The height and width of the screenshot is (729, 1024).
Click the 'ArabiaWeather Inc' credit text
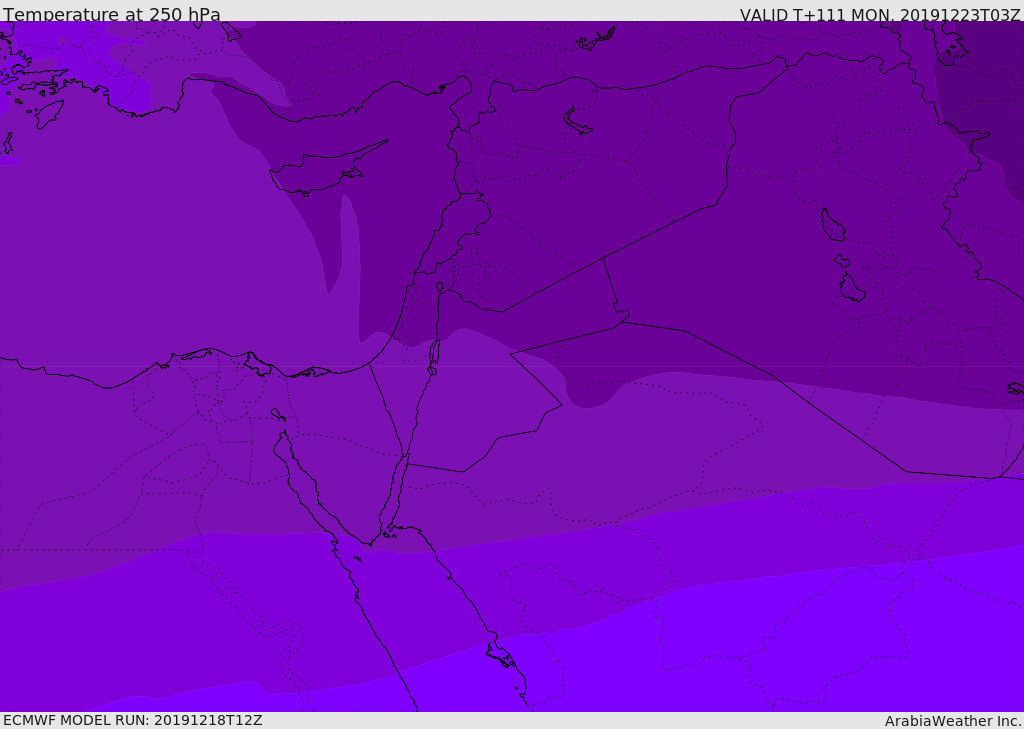pos(952,721)
